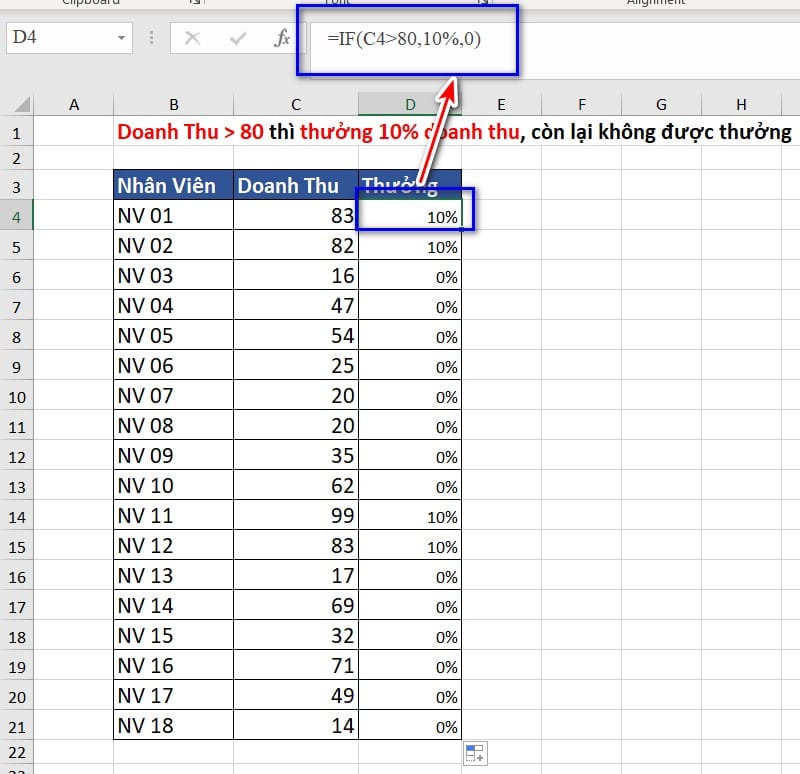Click the 10% bonus cell in row 5
Image resolution: width=800 pixels, height=774 pixels.
point(410,246)
